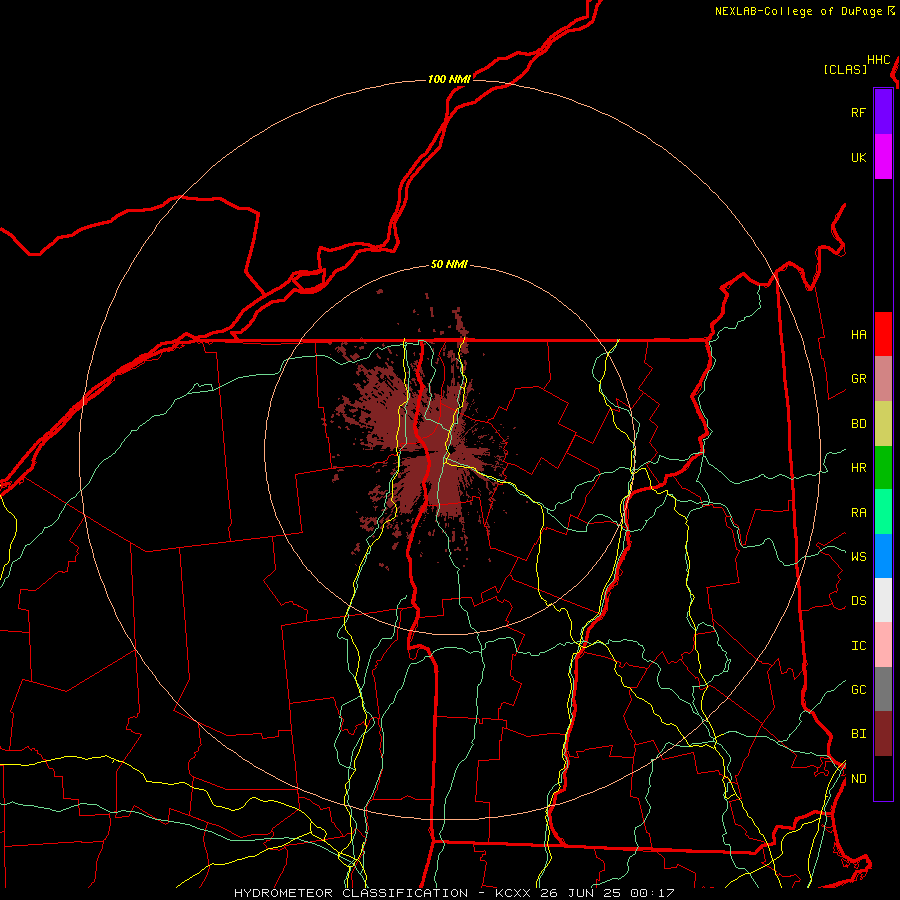Image resolution: width=900 pixels, height=900 pixels.
Task: Click the GC legend label
Action: 858,690
